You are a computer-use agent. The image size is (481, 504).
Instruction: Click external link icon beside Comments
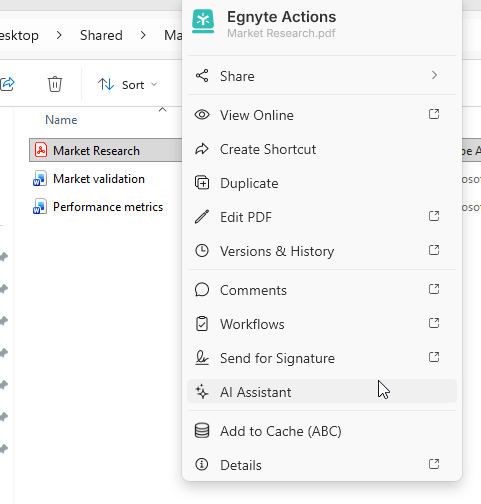tap(434, 289)
